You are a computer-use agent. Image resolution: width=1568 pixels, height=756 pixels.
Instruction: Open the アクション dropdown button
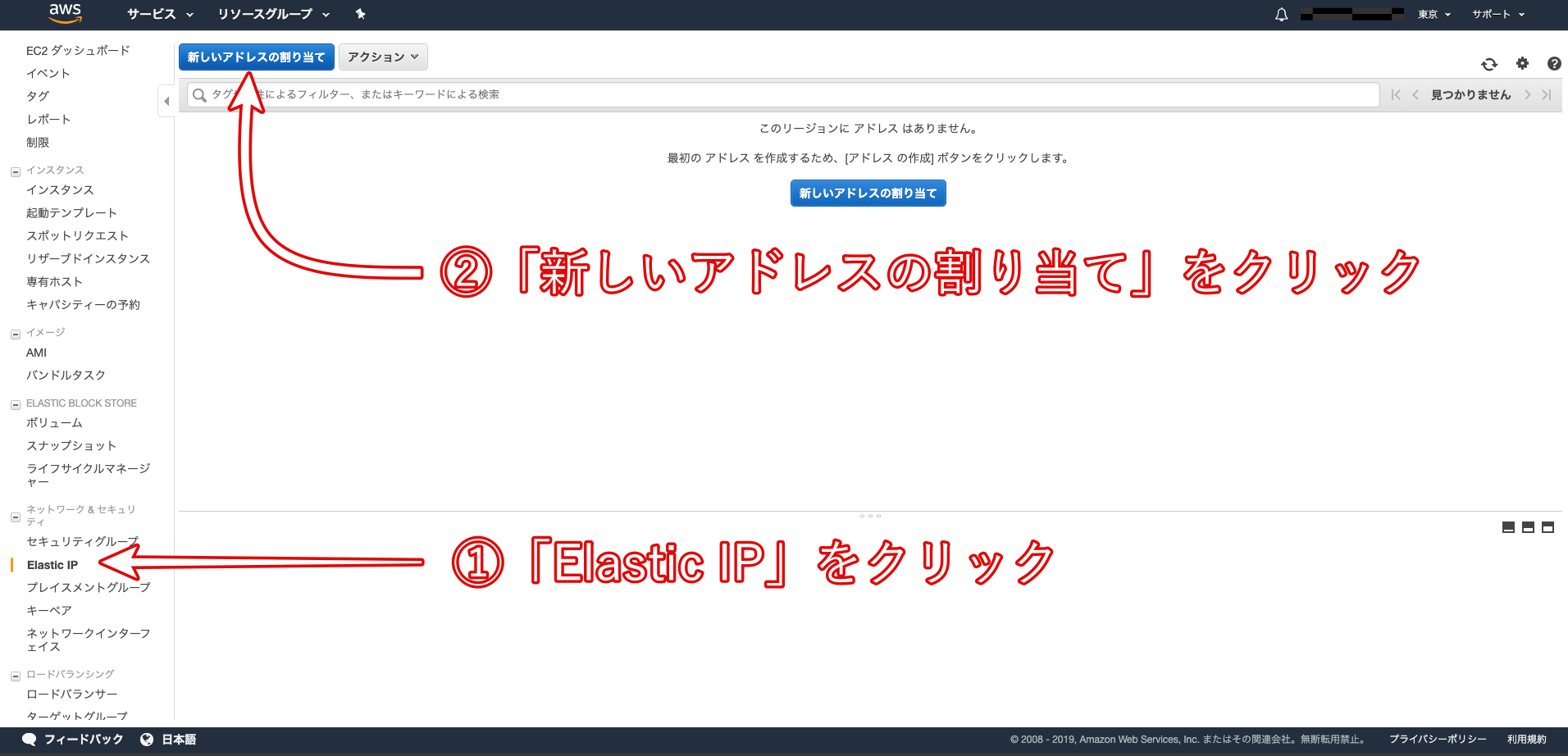tap(383, 57)
